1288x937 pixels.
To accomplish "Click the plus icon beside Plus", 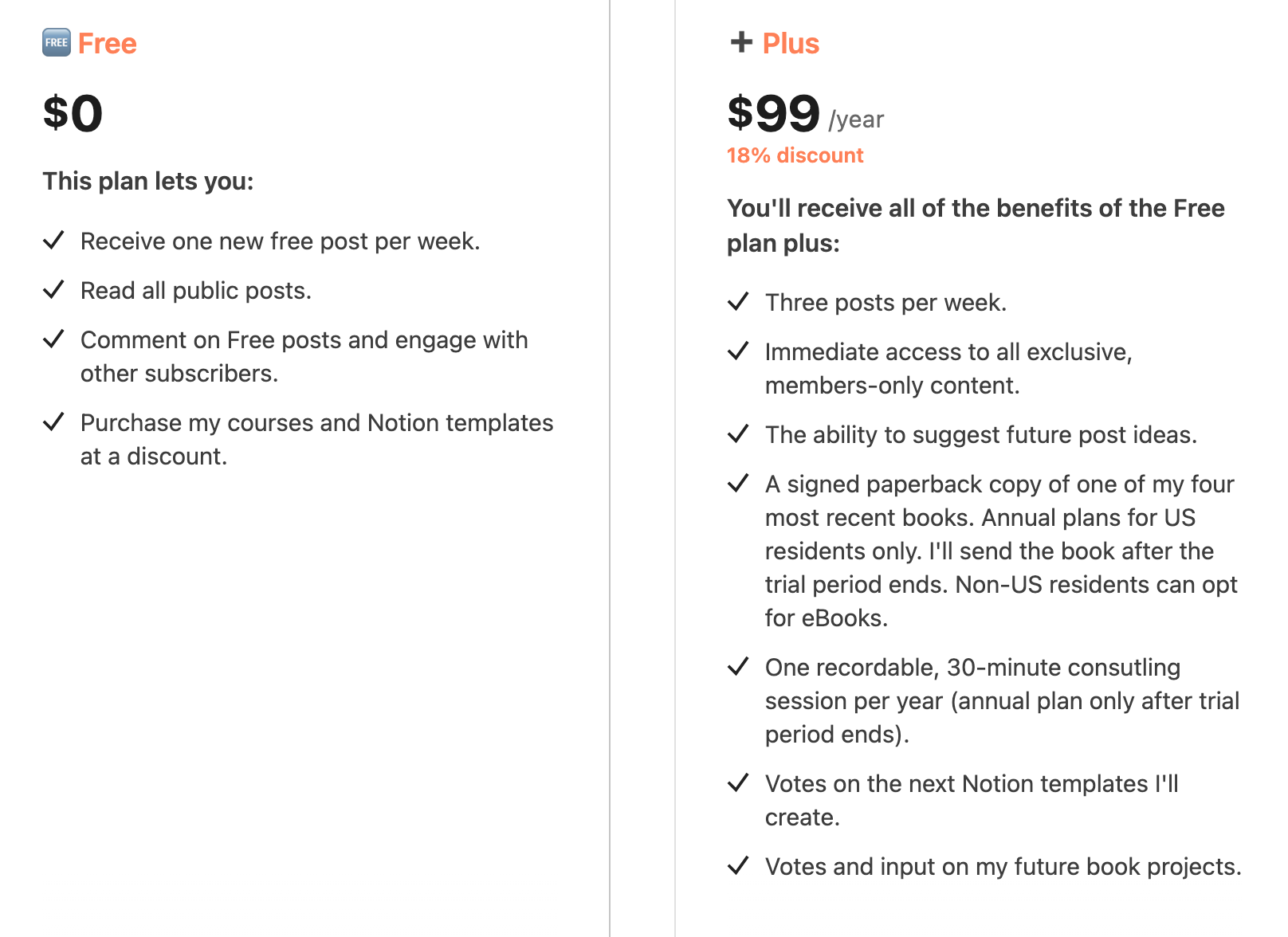I will click(741, 42).
